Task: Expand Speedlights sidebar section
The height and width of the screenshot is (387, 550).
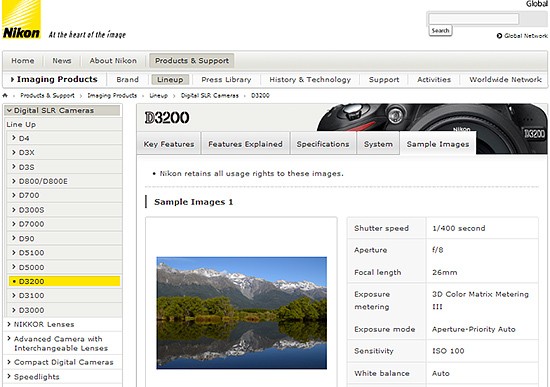Action: pos(62,377)
